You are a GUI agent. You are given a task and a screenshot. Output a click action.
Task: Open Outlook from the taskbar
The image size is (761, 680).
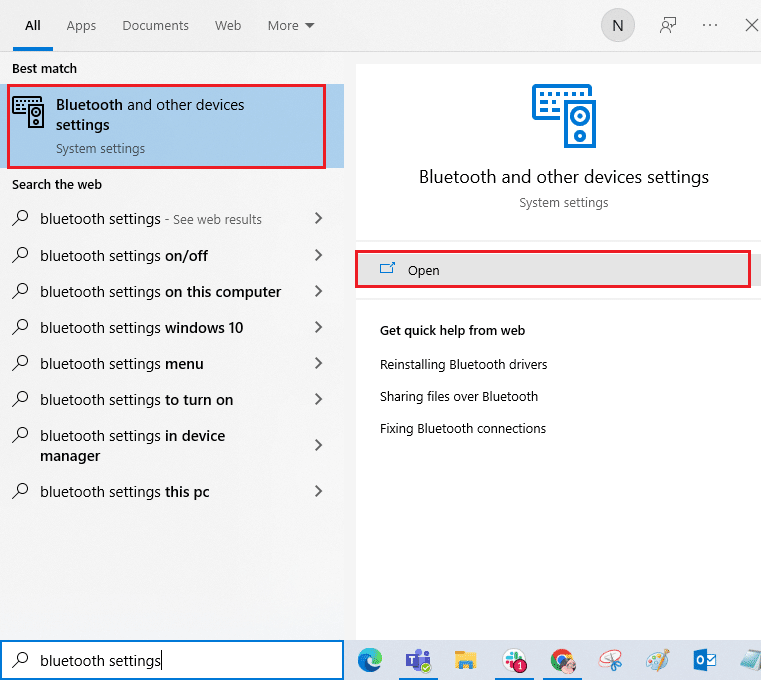click(705, 660)
